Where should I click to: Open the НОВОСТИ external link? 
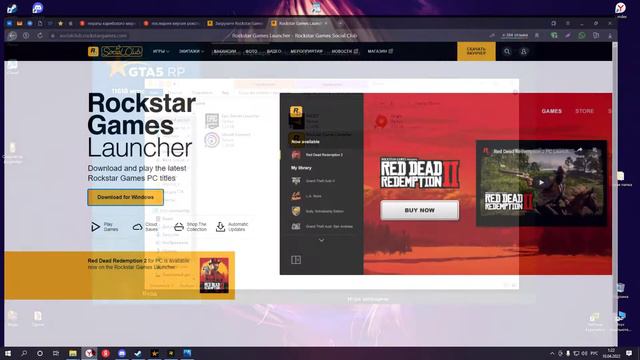344,51
